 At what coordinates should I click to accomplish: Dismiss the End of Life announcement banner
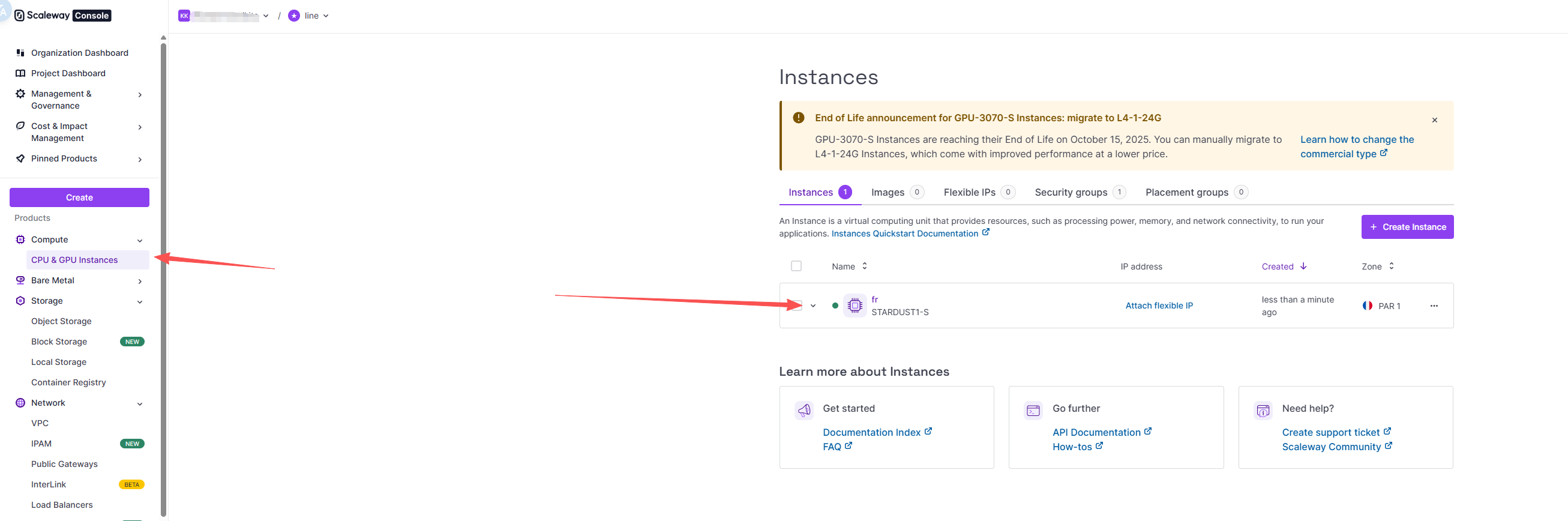(1435, 120)
